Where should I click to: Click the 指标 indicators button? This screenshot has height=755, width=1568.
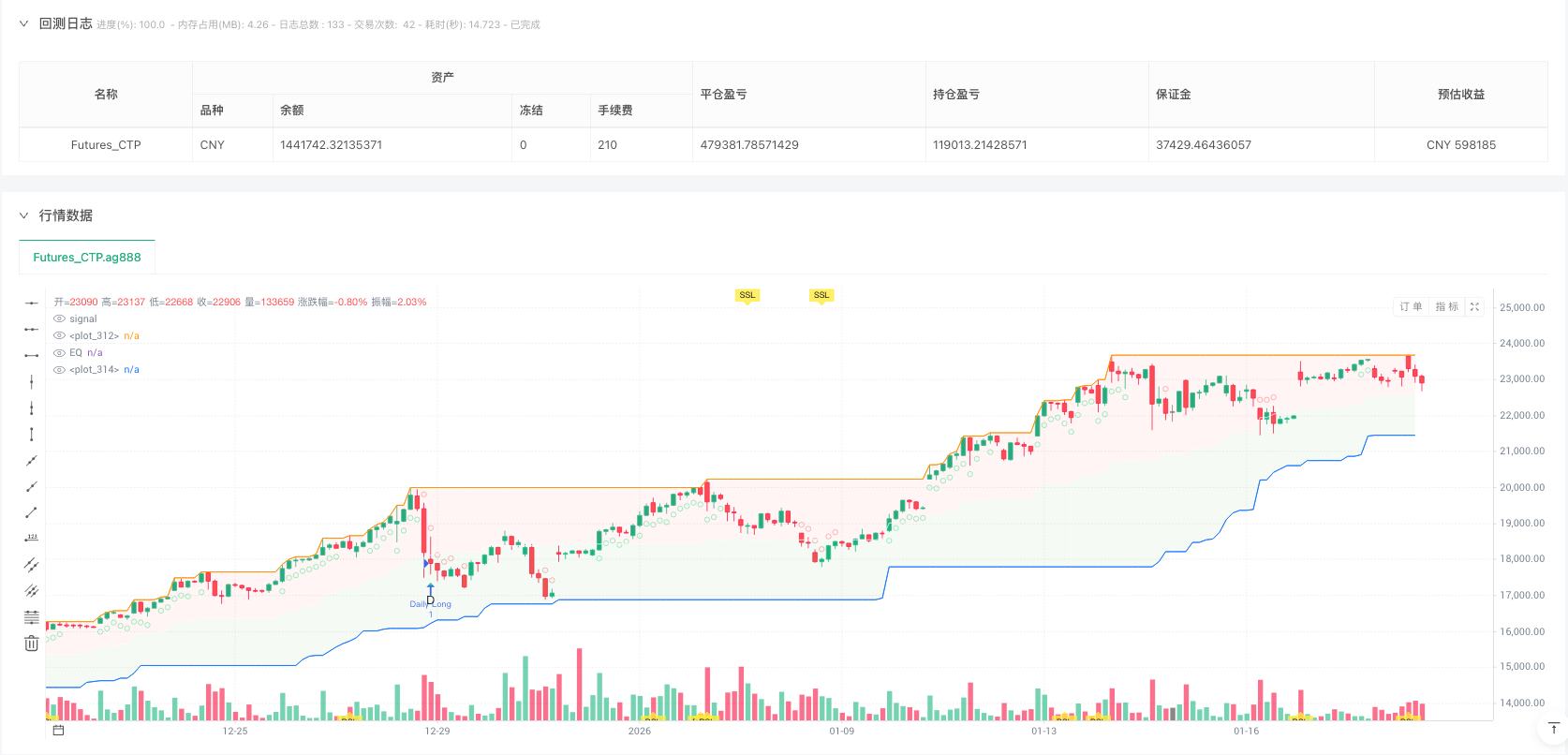click(1446, 306)
